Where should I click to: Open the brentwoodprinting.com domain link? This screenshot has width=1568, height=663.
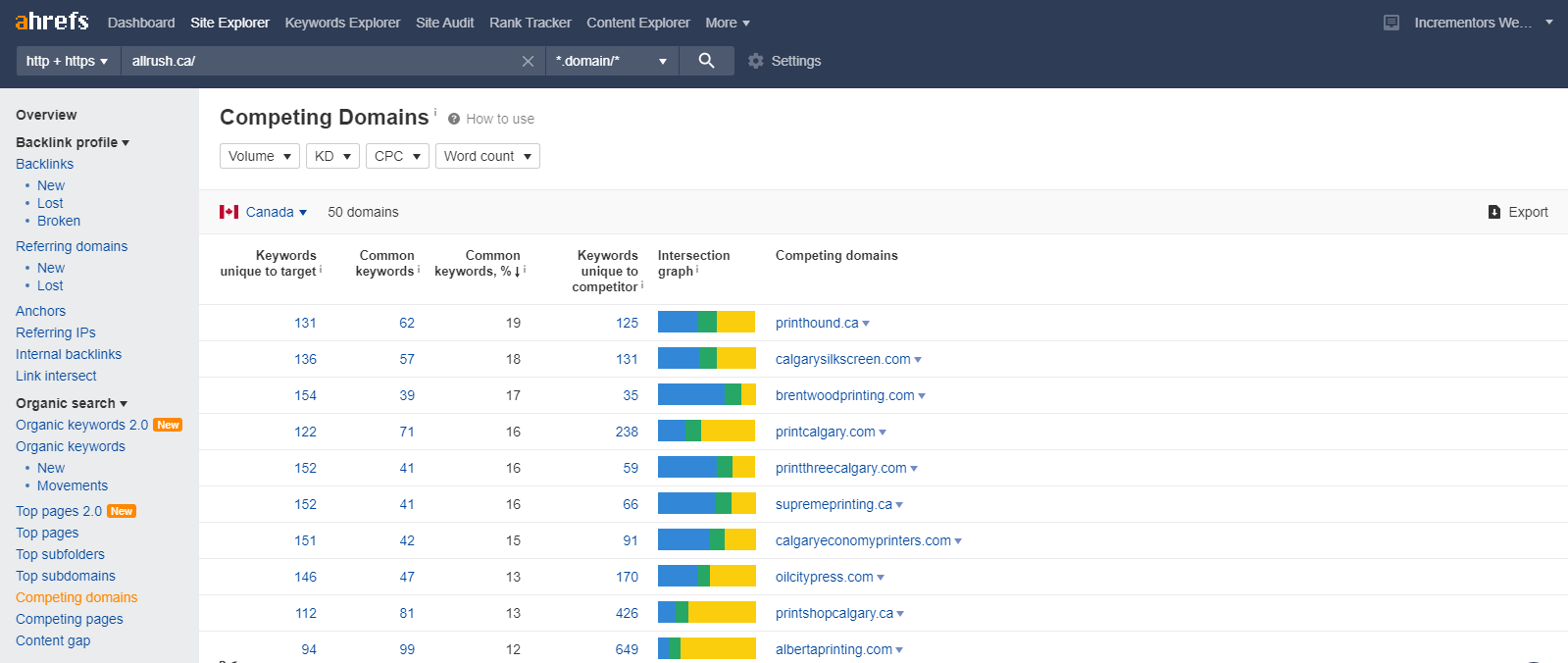pyautogui.click(x=844, y=395)
